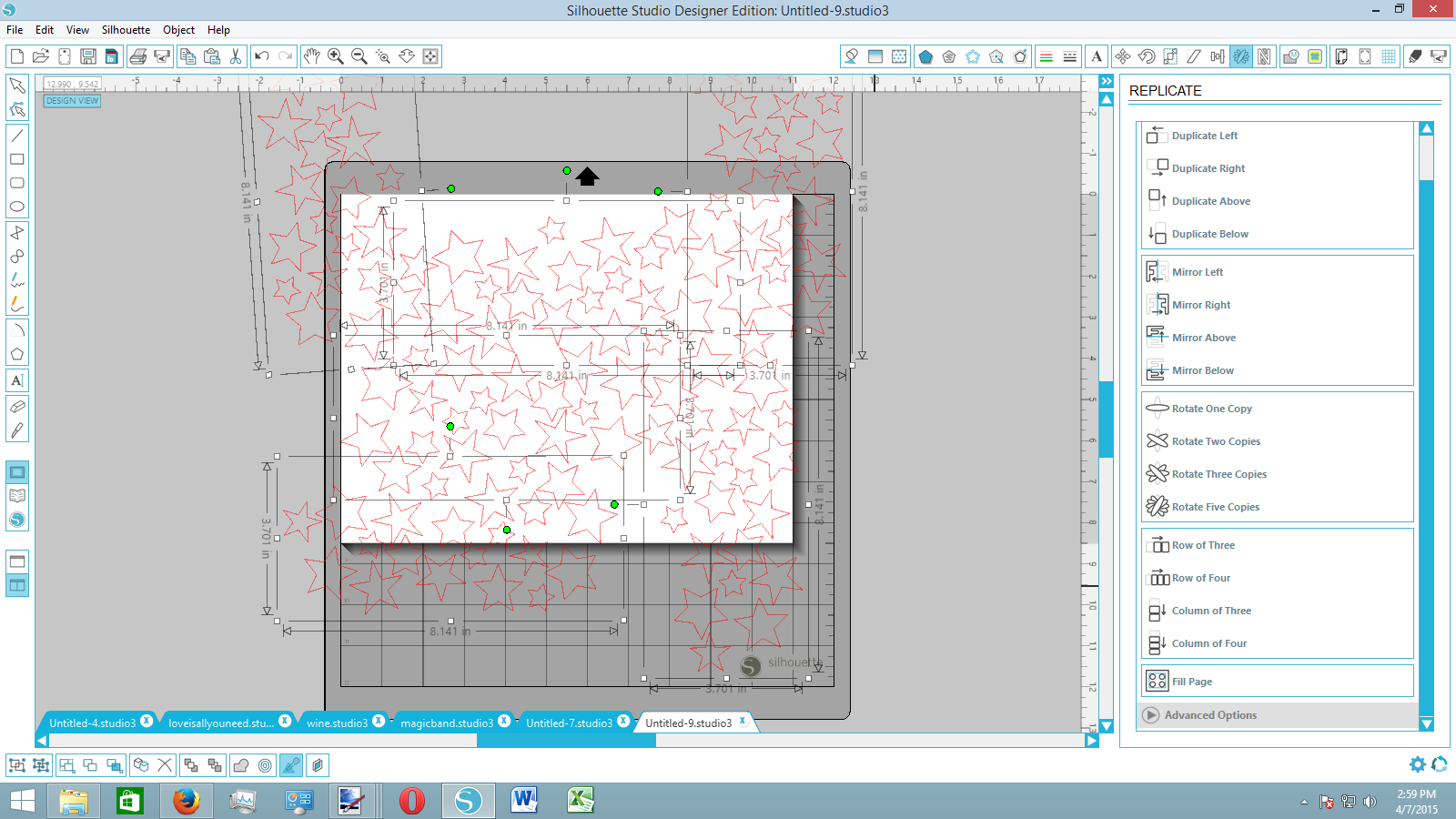Print using the printer icon

click(137, 56)
